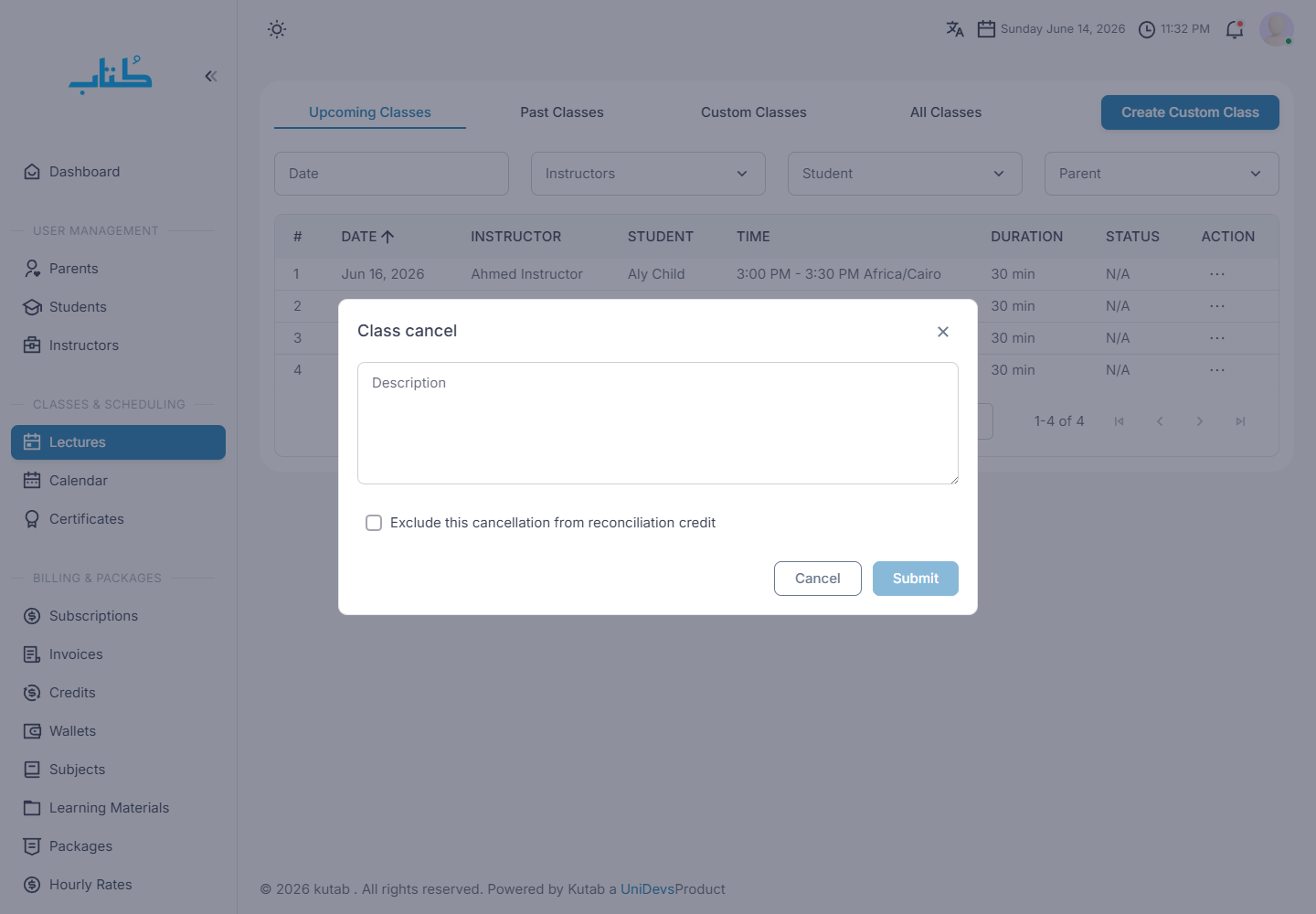Switch to Upcoming Classes tab
Image resolution: width=1316 pixels, height=914 pixels.
click(370, 112)
